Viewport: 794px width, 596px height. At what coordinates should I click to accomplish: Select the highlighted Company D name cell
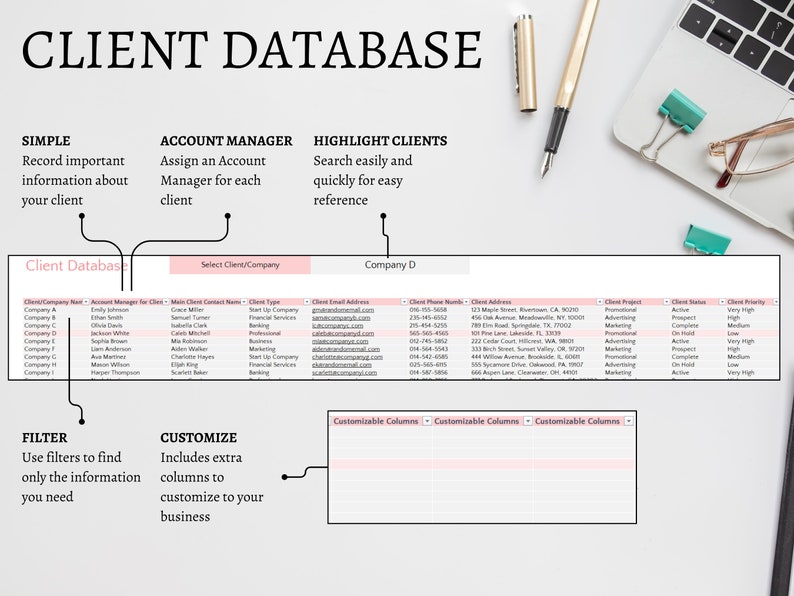40,333
